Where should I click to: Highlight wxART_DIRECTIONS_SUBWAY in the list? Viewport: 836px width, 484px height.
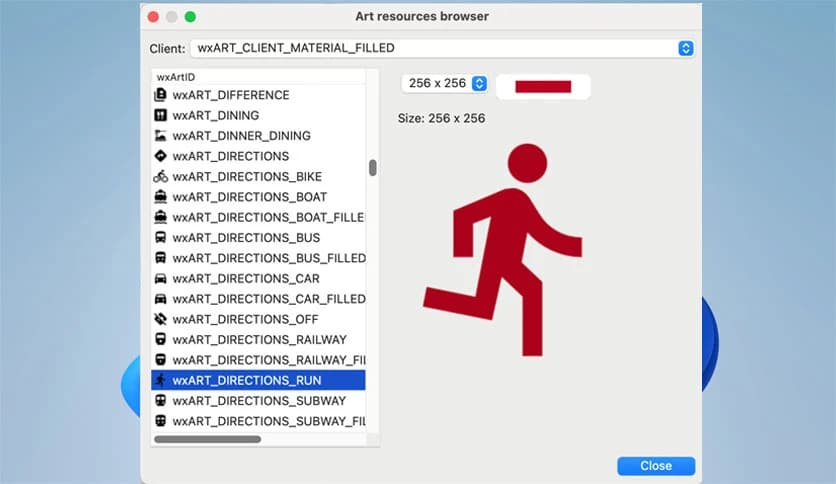point(259,400)
